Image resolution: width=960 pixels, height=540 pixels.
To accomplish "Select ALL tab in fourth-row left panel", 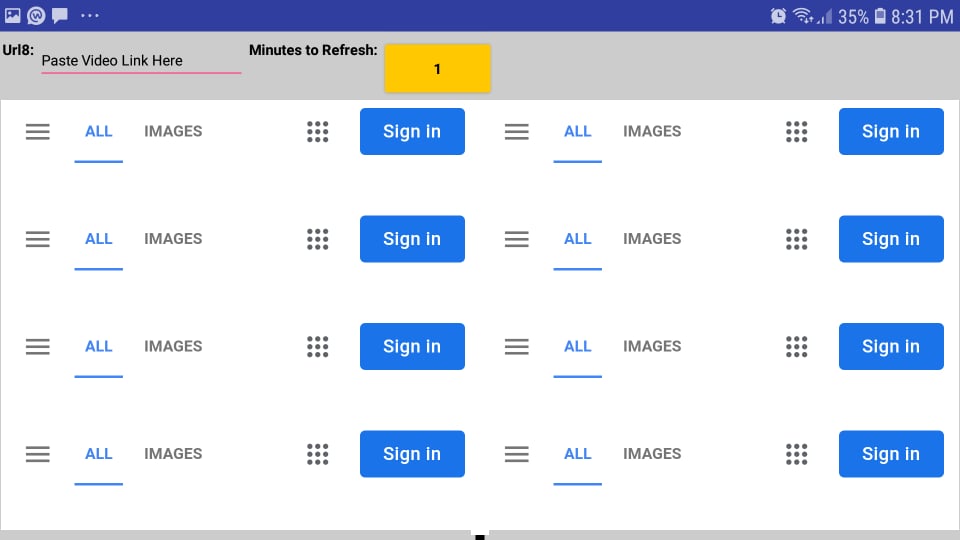I will [99, 454].
